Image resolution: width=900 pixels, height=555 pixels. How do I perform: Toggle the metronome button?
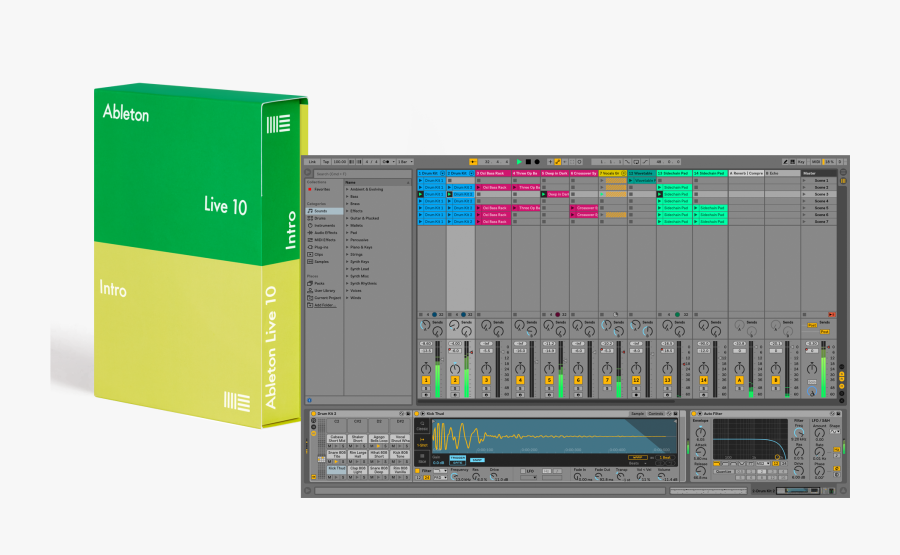(387, 162)
